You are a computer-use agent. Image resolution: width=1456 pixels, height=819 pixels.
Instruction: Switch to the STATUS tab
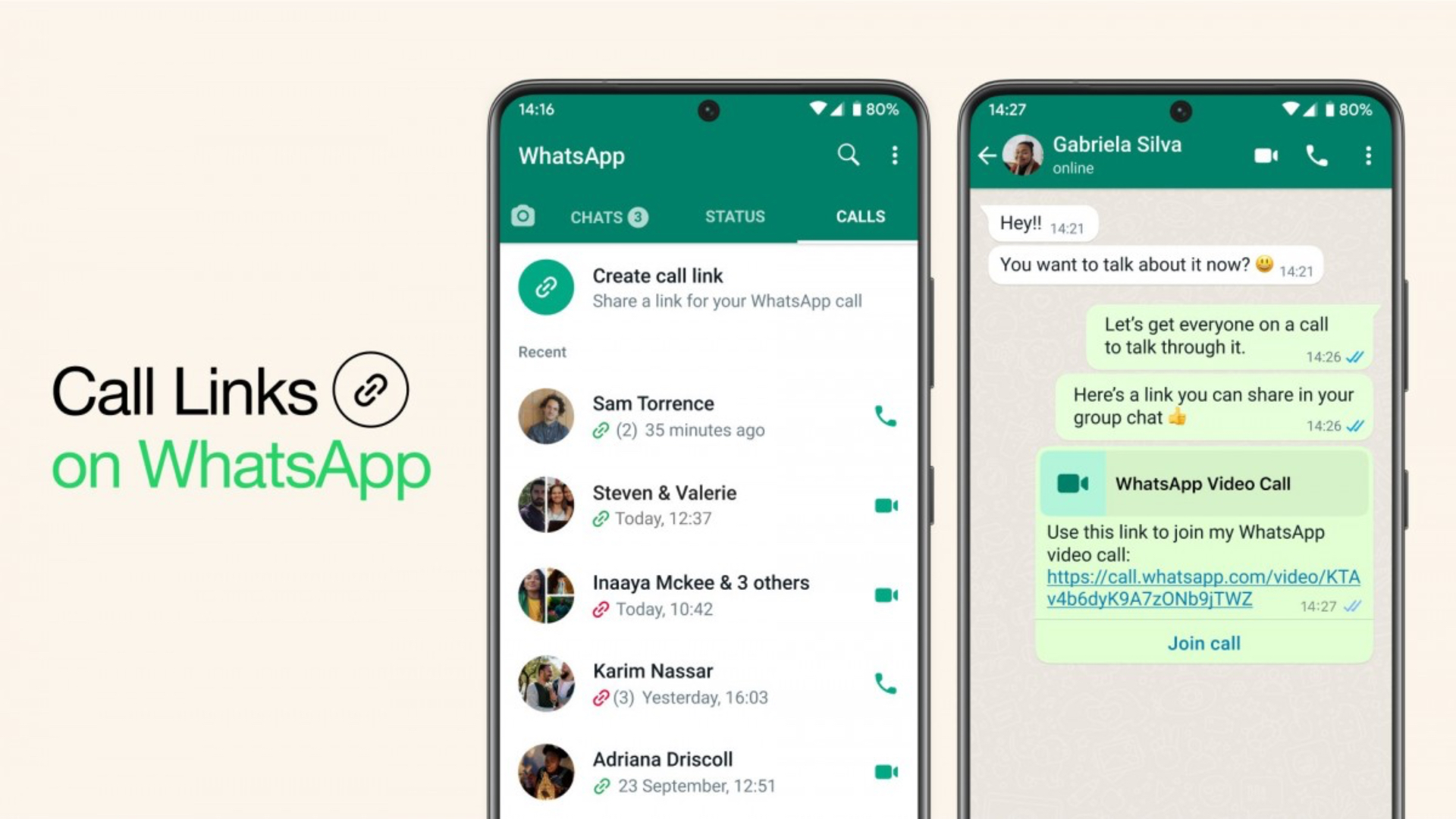click(735, 215)
